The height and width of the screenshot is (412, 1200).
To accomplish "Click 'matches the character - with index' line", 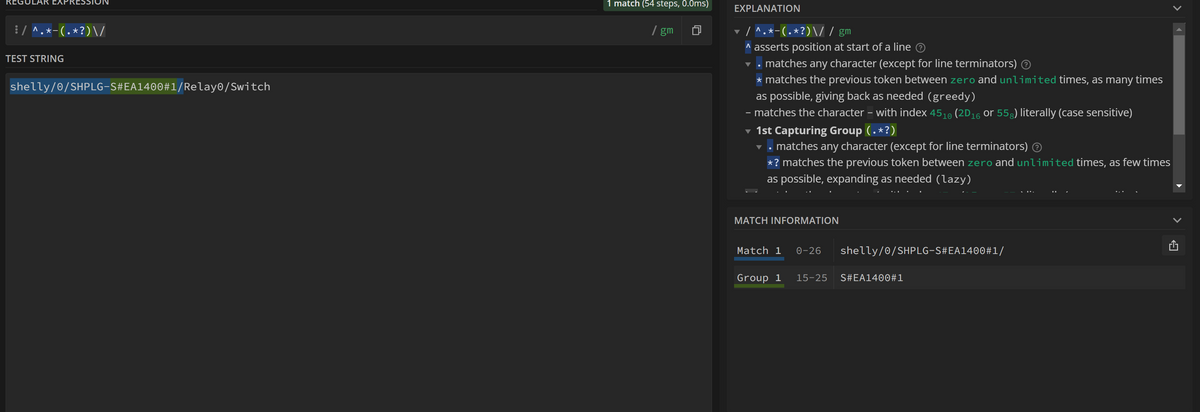I will tap(938, 113).
